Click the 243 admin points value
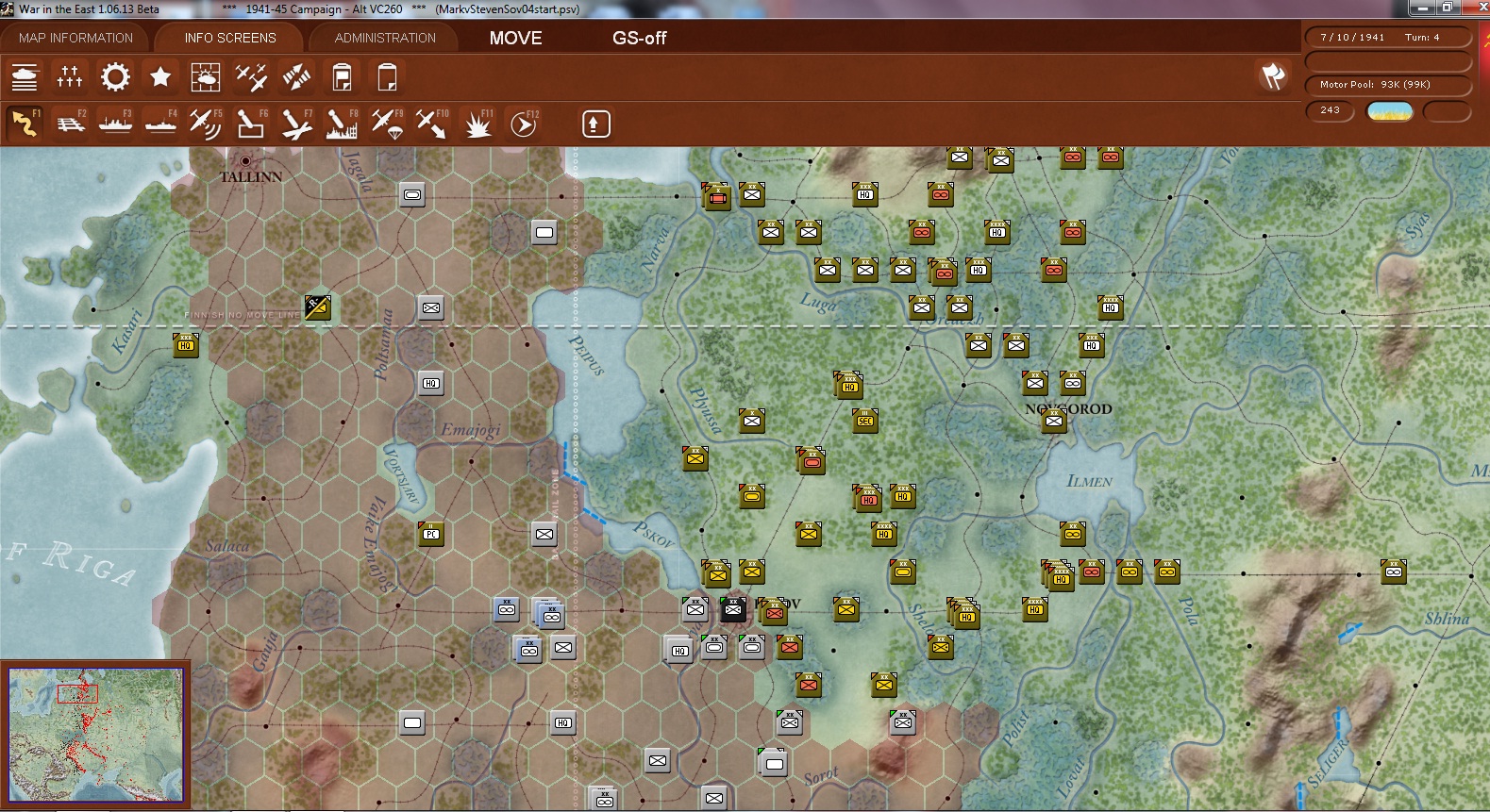 pos(1331,110)
